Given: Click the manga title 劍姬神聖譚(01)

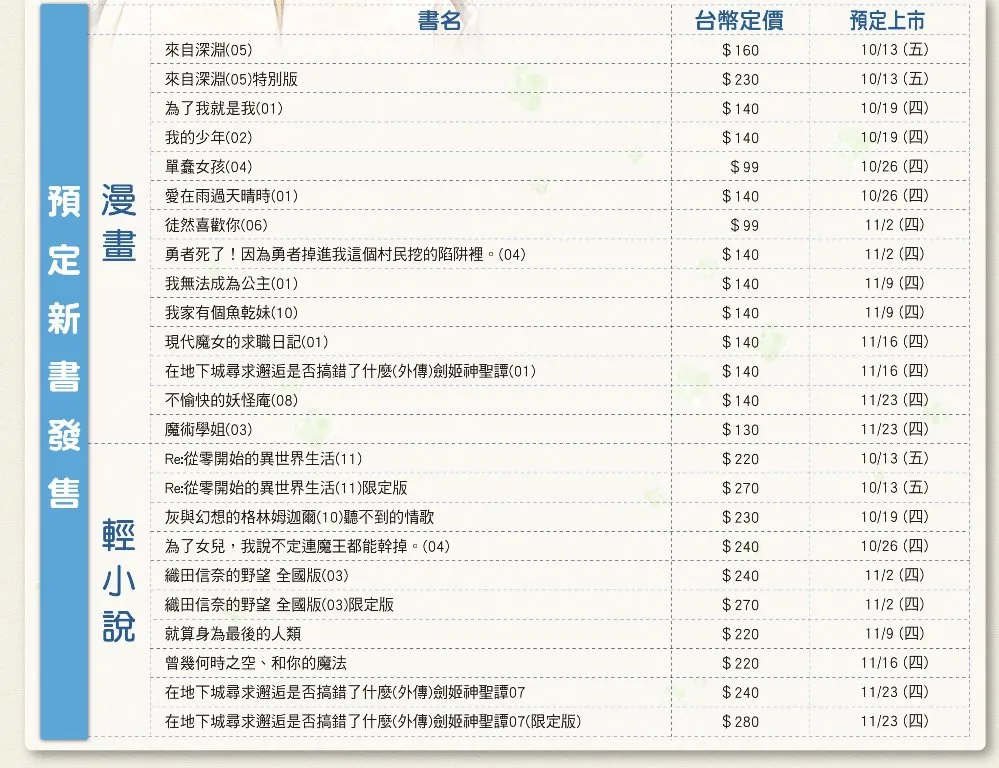Looking at the screenshot, I should (x=350, y=371).
